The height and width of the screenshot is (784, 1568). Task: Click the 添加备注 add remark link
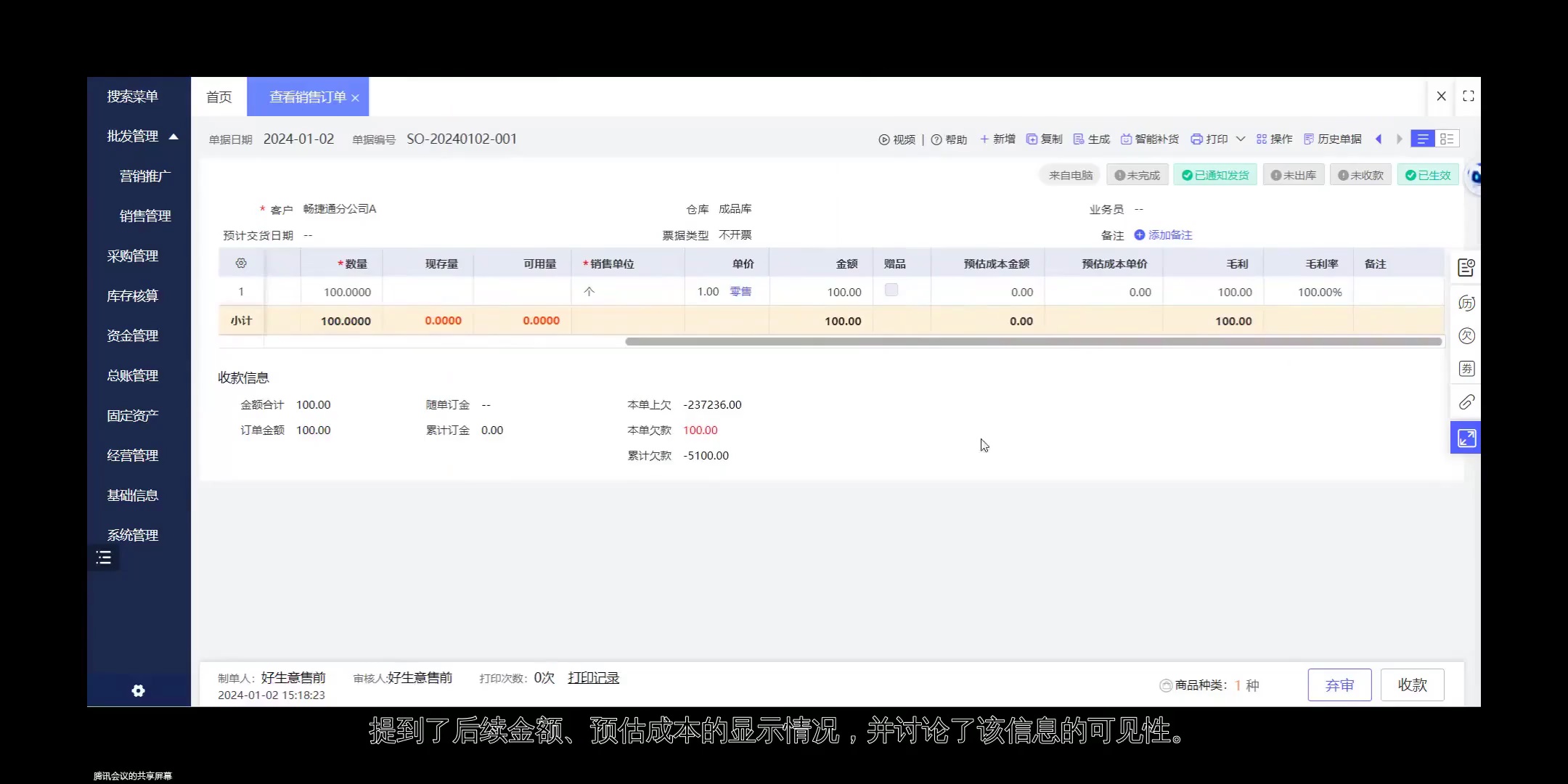click(x=1168, y=234)
